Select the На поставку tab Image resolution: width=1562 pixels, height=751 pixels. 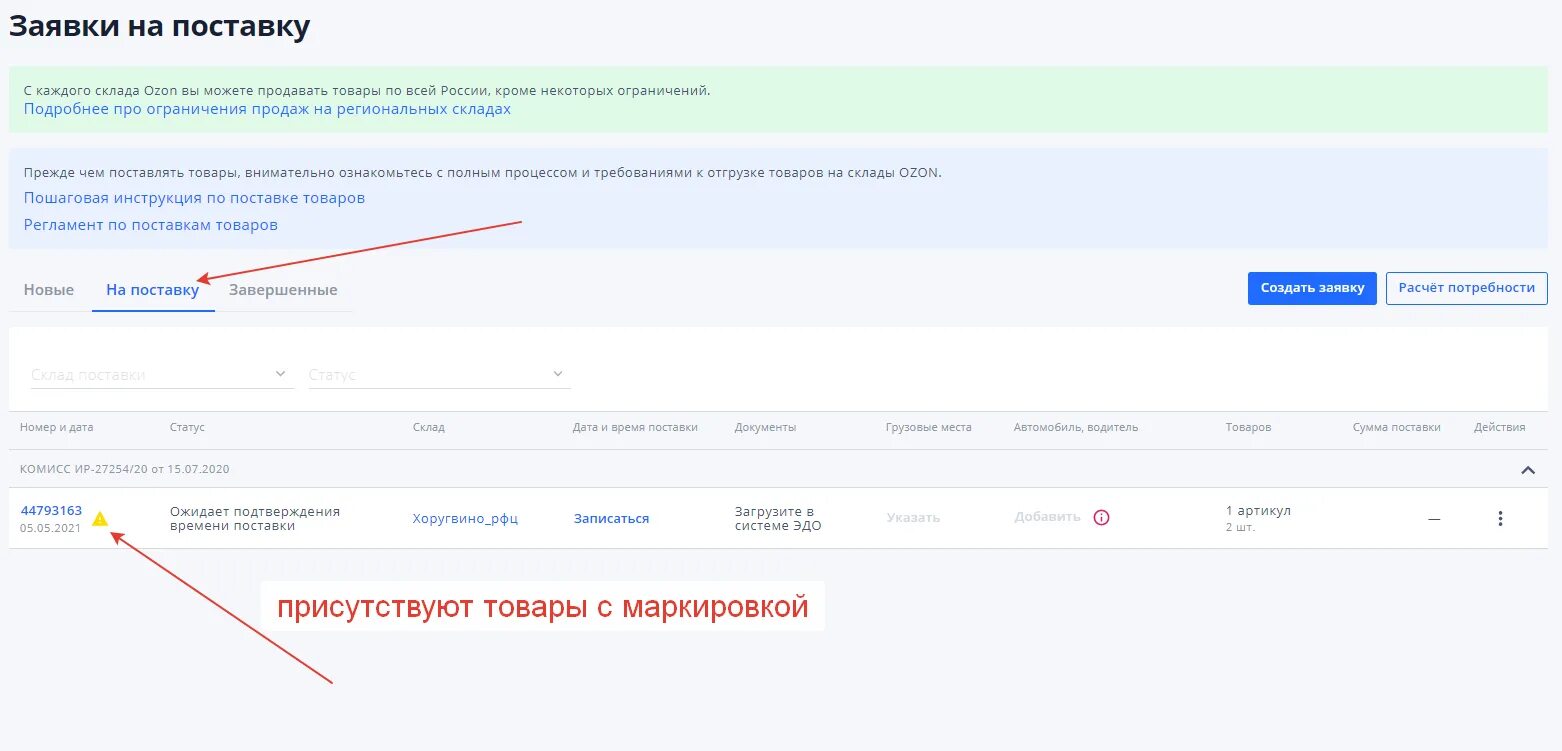point(153,290)
